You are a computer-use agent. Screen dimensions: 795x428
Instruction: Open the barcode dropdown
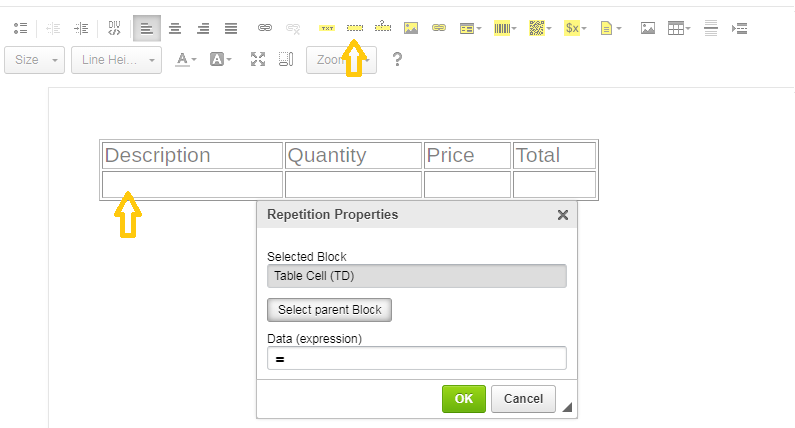click(505, 28)
